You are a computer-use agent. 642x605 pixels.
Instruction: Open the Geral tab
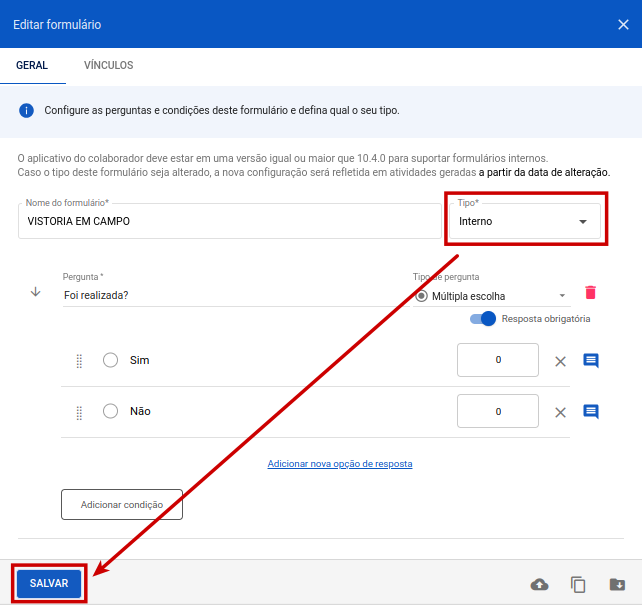(32, 66)
